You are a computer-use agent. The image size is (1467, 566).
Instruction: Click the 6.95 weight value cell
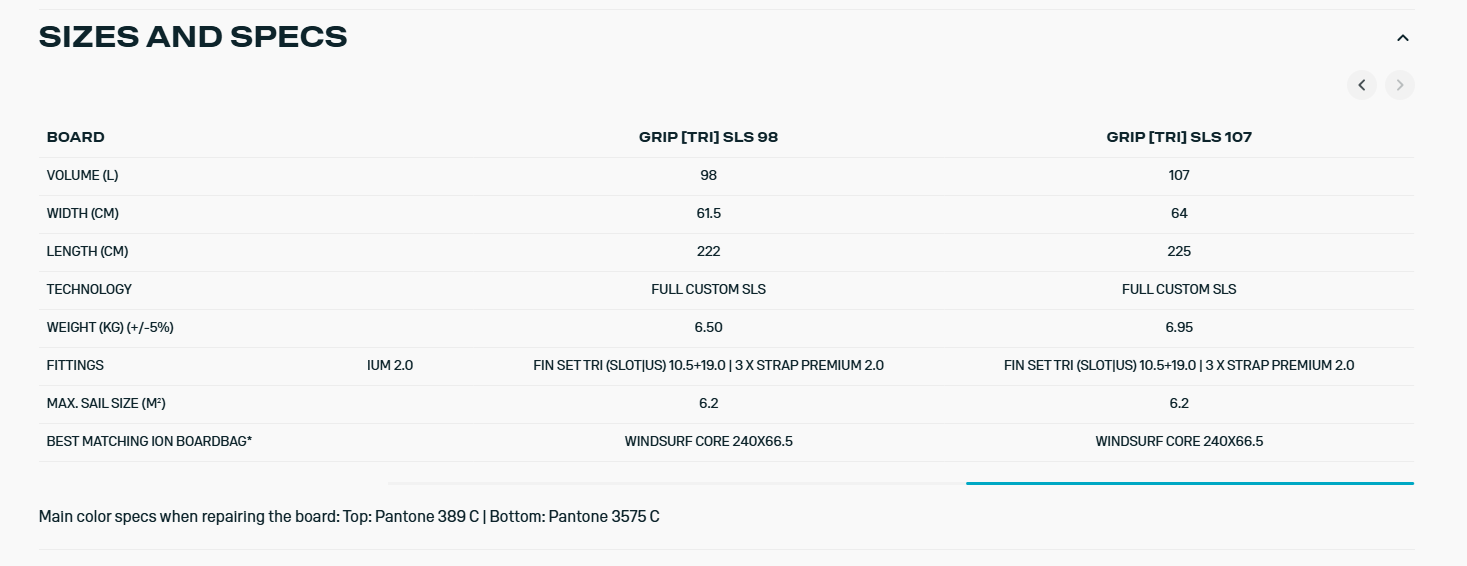(1178, 327)
